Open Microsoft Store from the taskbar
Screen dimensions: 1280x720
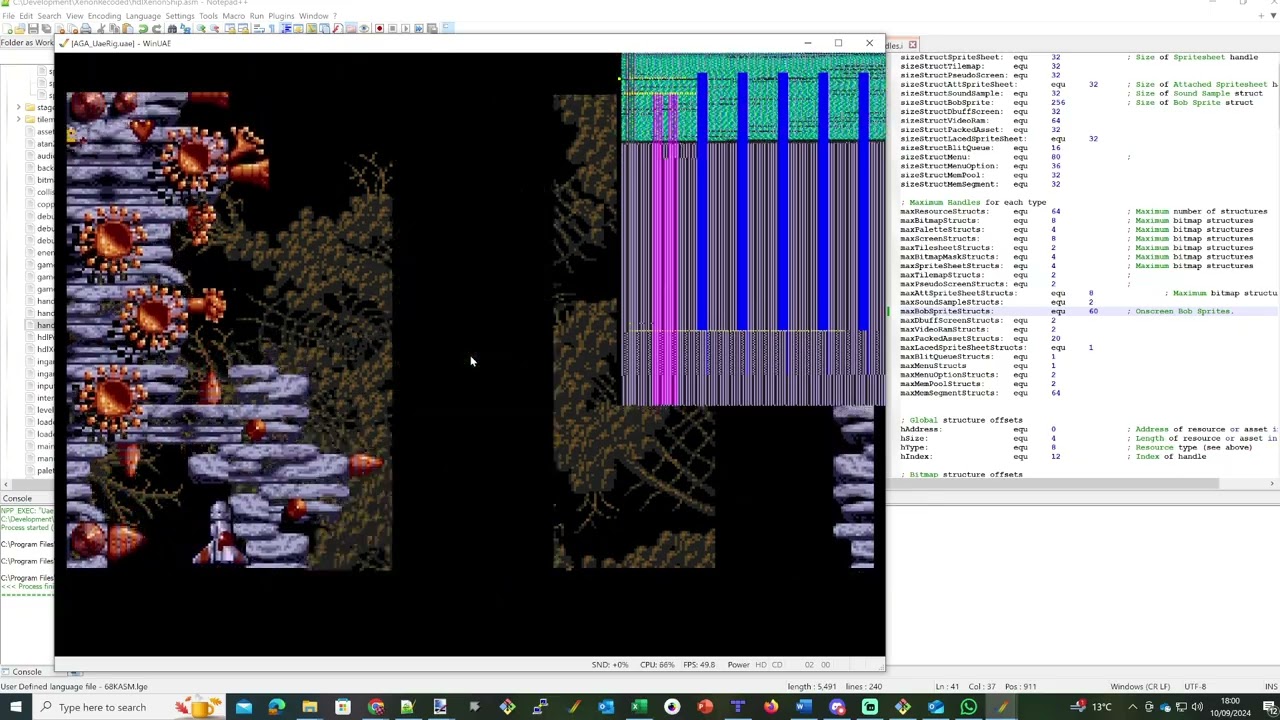tap(342, 707)
